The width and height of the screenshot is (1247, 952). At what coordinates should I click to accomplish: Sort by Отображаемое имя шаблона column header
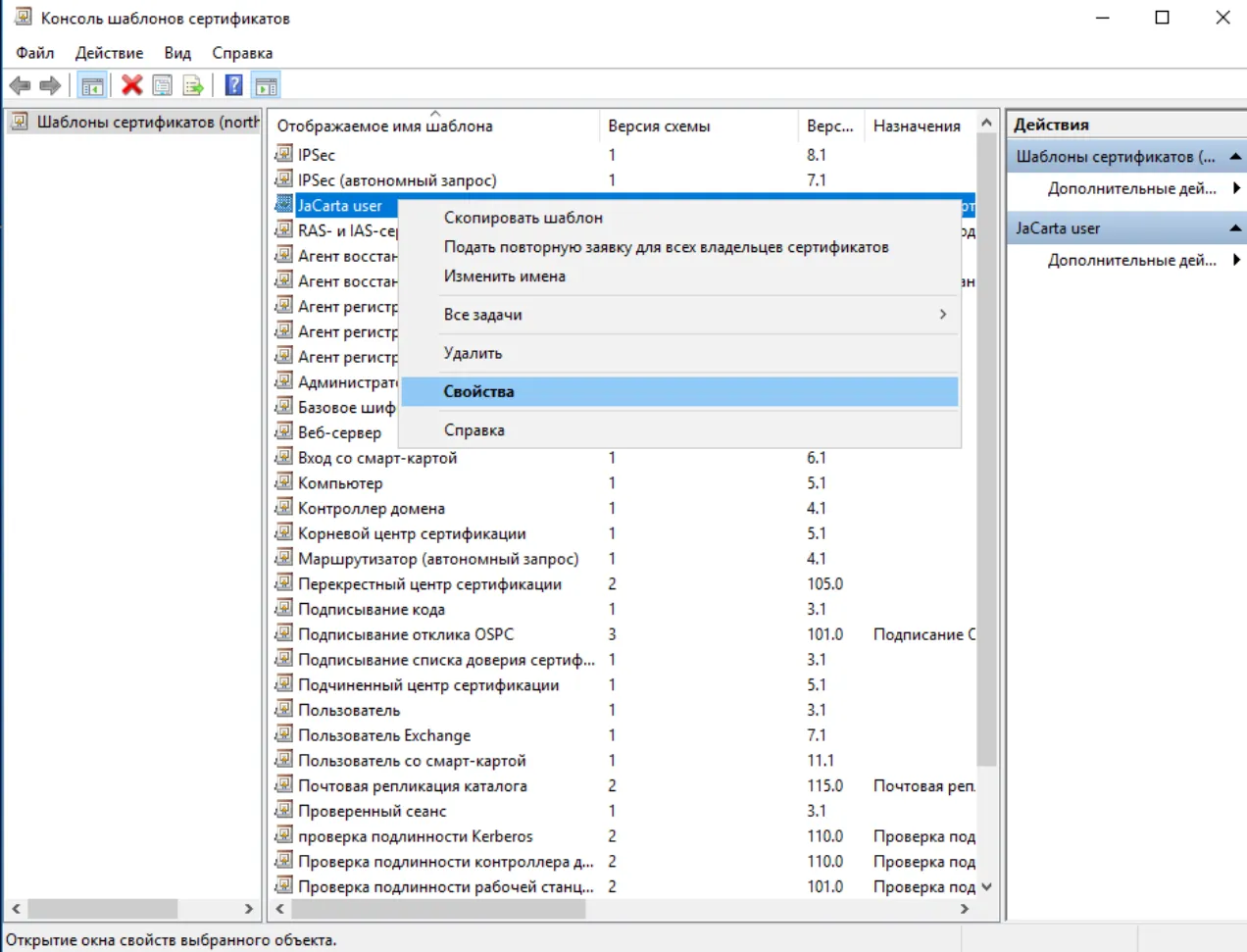(x=435, y=125)
